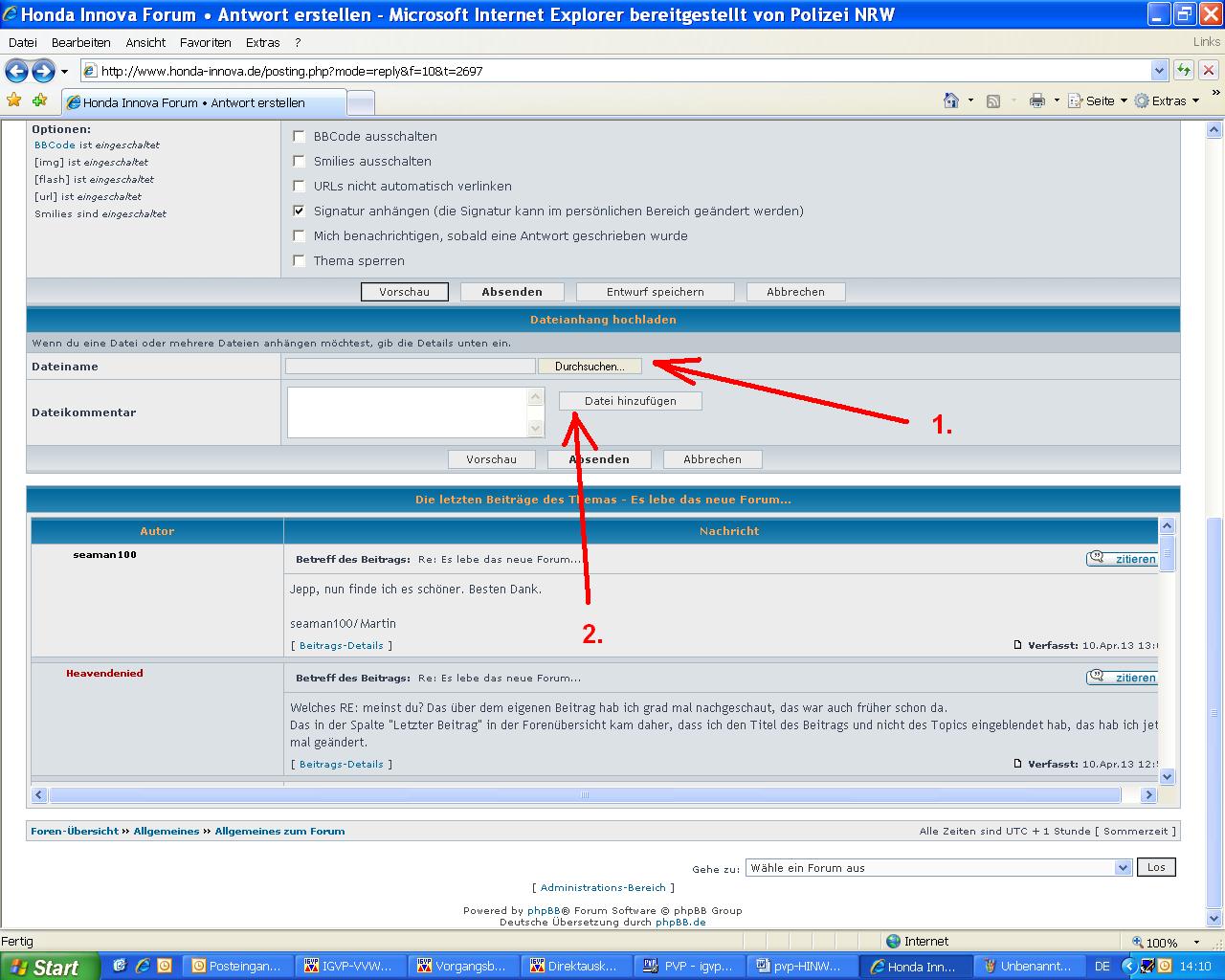Click the stop loading red X icon
Screen dimensions: 1225x980
point(1209,70)
